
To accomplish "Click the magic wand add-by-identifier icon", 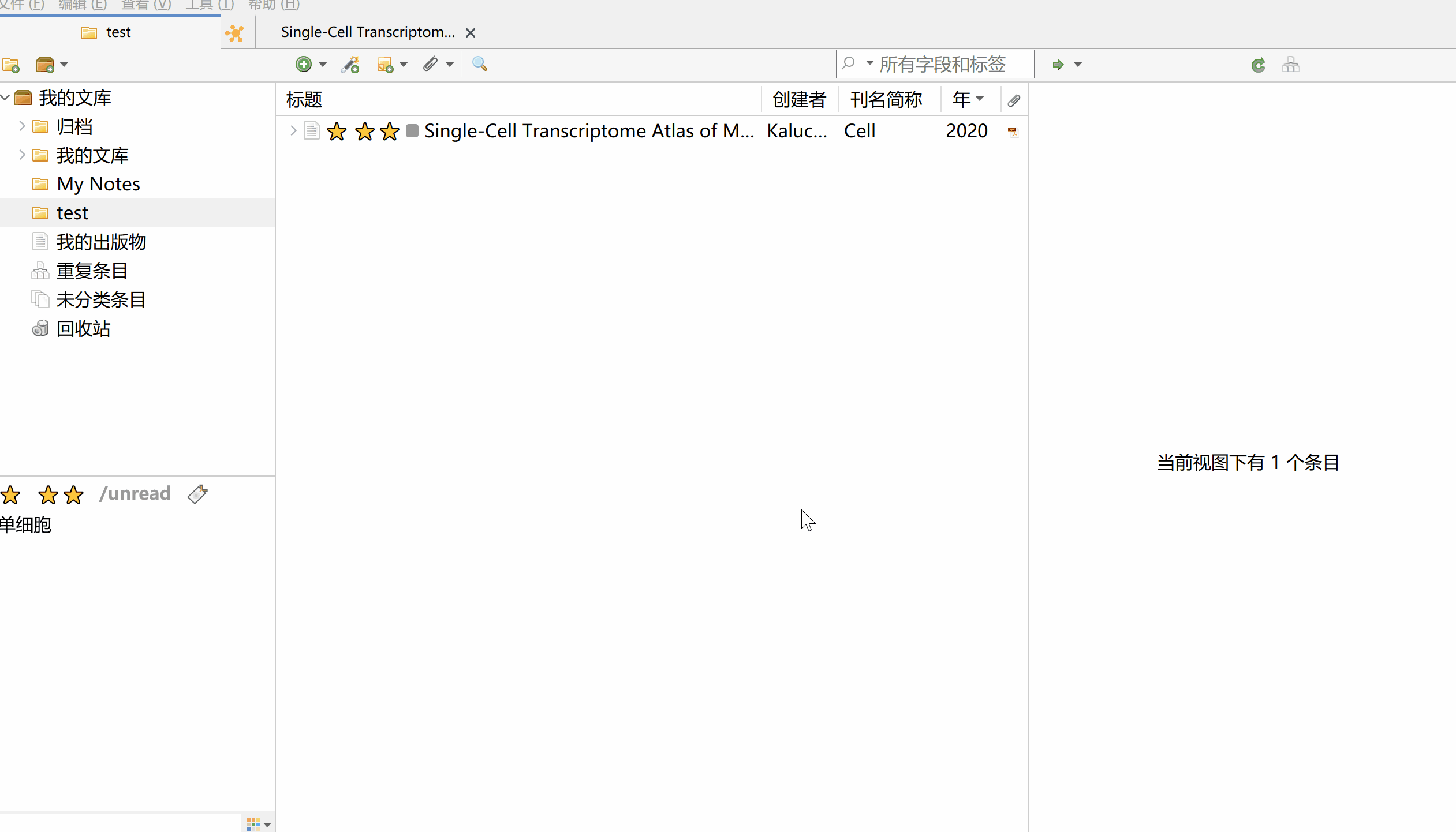I will (x=350, y=64).
